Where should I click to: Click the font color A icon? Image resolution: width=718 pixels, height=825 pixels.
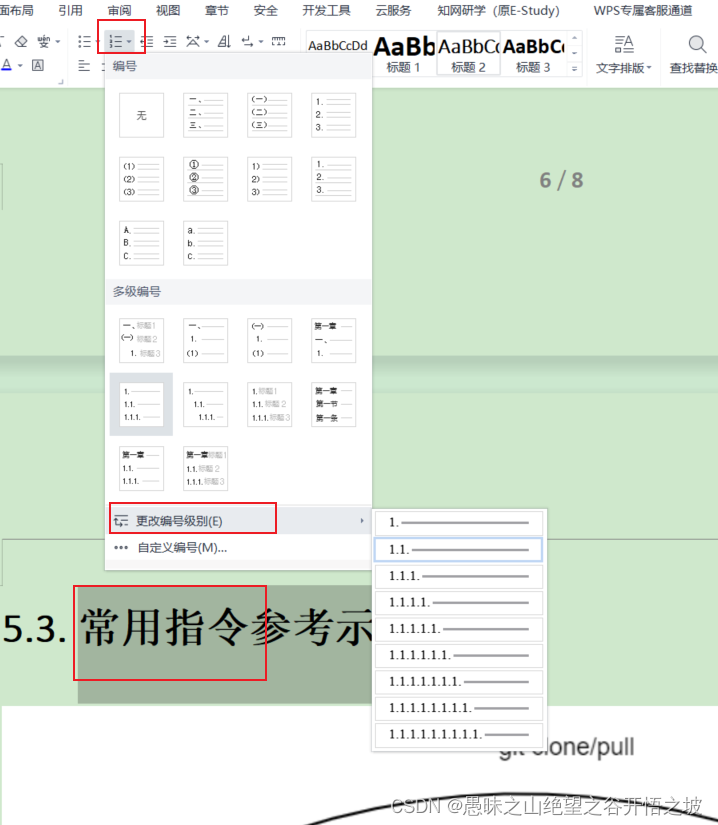pyautogui.click(x=6, y=65)
